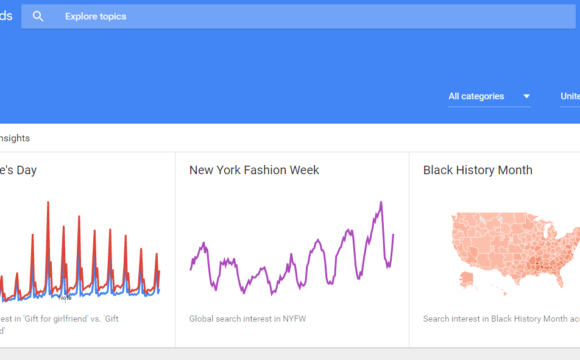This screenshot has height=360, width=580.
Task: Click the red and blue gift search chart
Action: pyautogui.click(x=80, y=252)
